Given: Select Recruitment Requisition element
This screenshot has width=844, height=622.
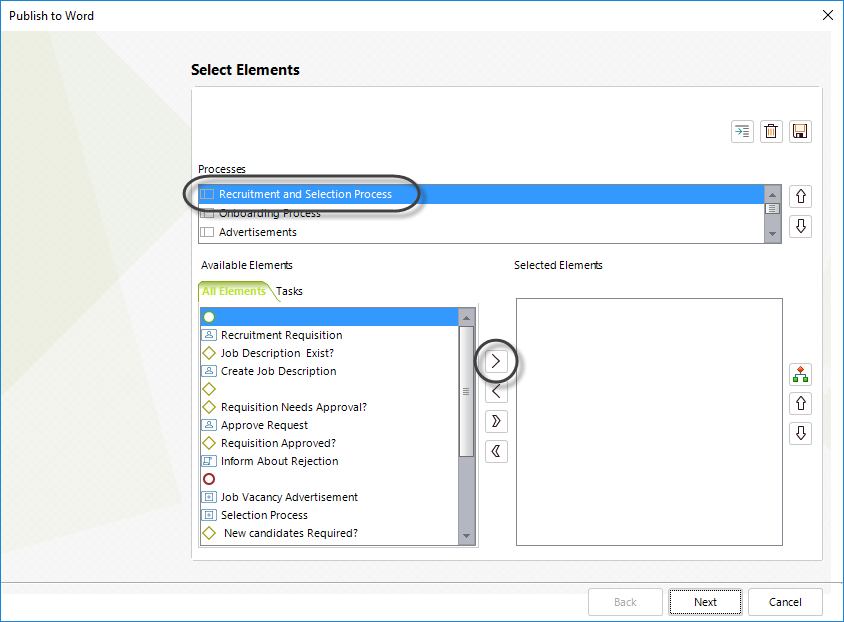Looking at the screenshot, I should pos(329,335).
